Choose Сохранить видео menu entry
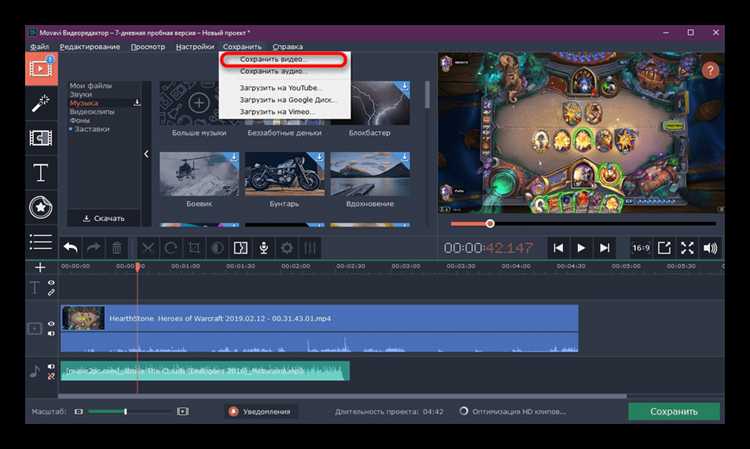This screenshot has height=449, width=750. tap(284, 59)
